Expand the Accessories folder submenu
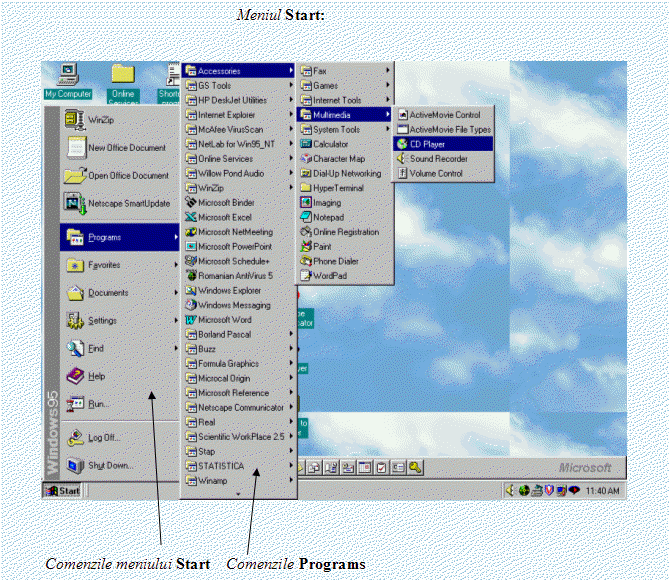The height and width of the screenshot is (580, 669). tap(239, 71)
